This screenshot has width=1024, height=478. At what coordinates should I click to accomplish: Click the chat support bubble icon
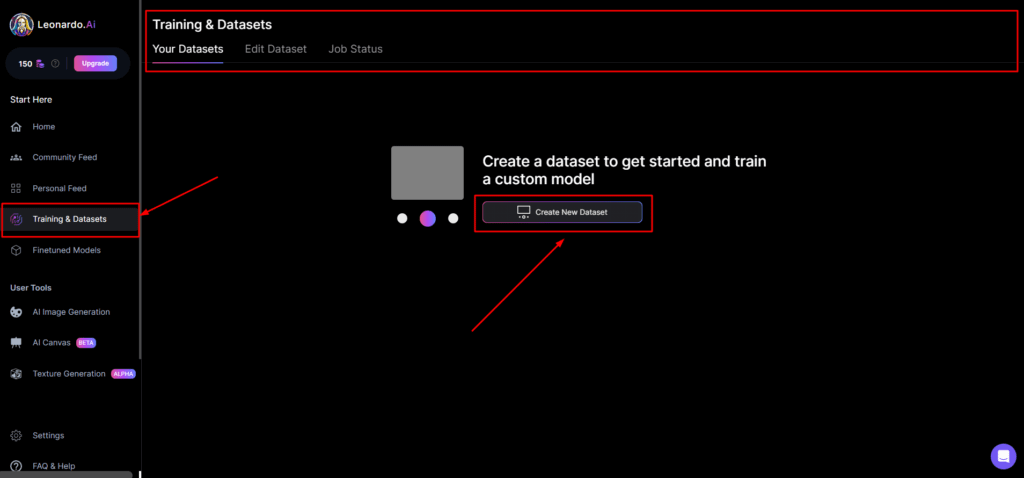tap(1003, 456)
